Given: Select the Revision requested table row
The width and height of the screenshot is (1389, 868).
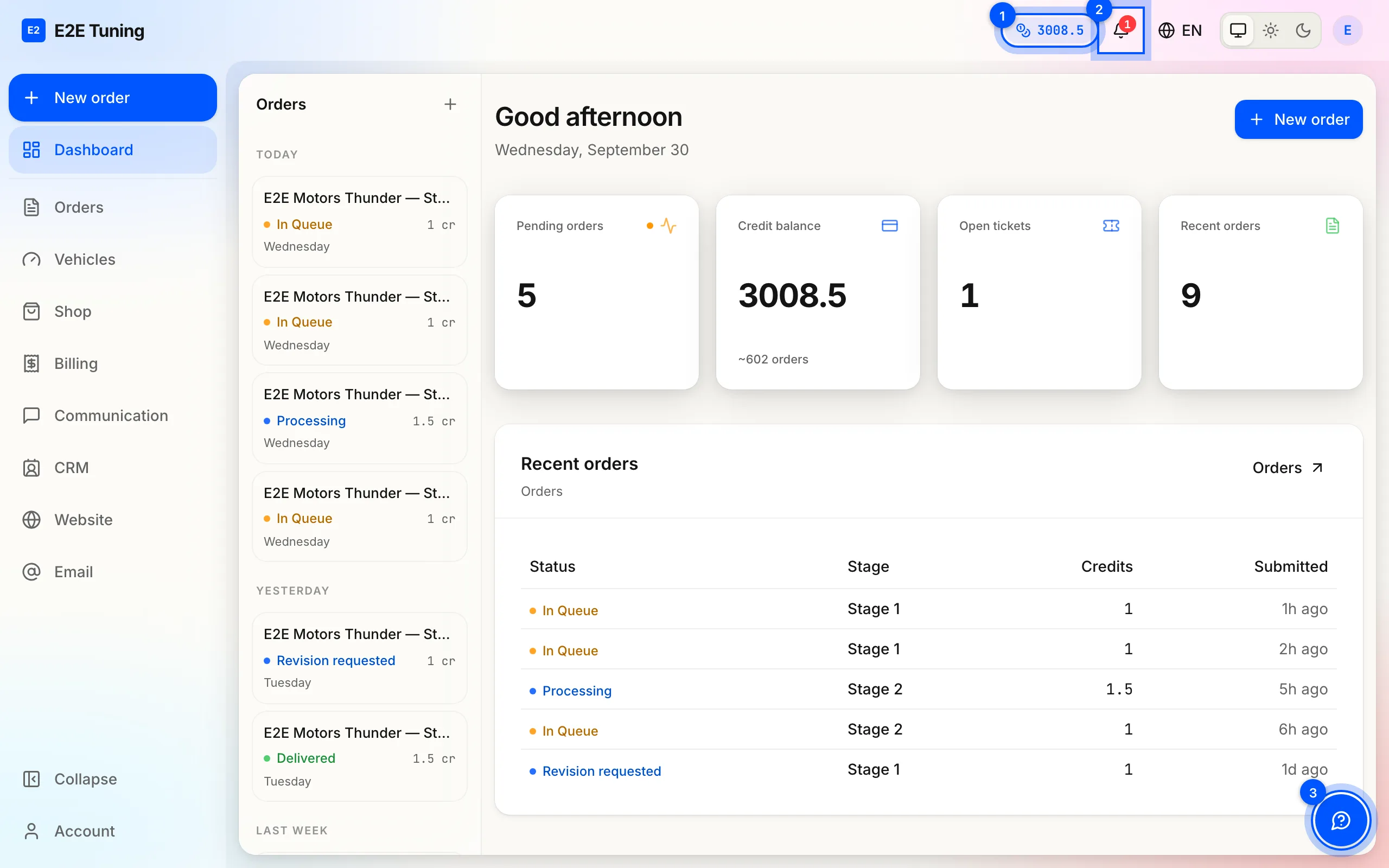Looking at the screenshot, I should [x=928, y=770].
